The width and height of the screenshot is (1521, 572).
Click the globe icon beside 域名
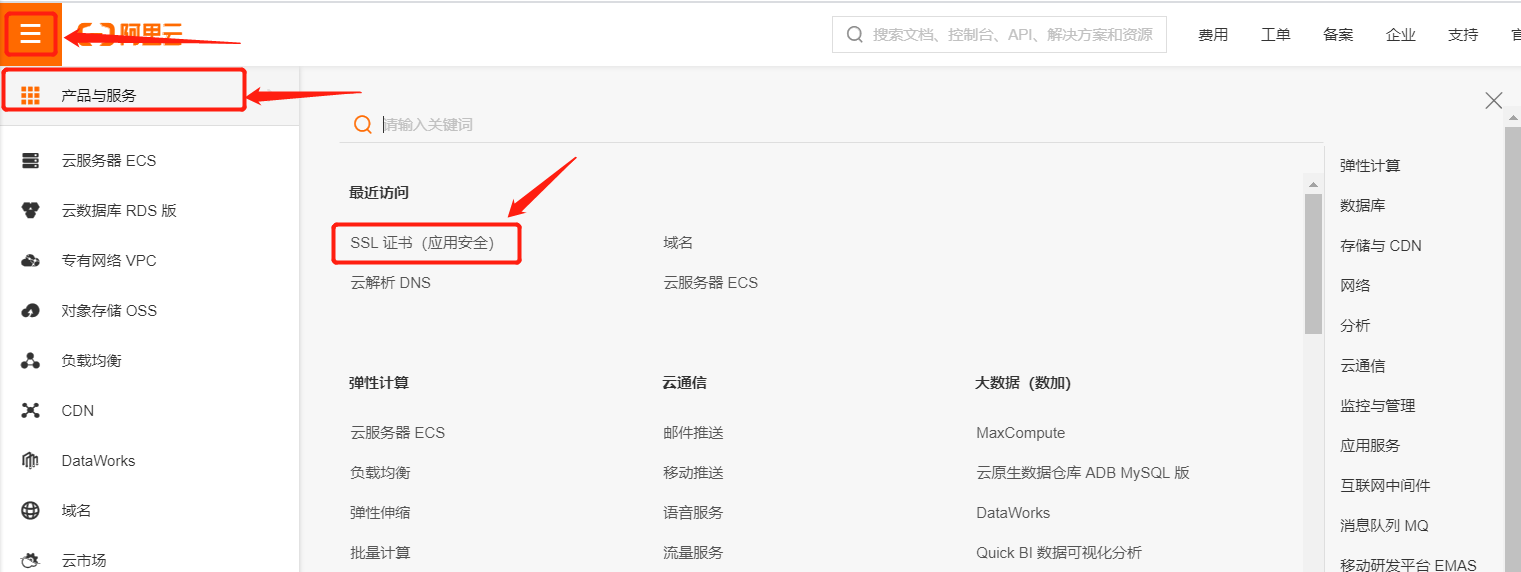[31, 511]
